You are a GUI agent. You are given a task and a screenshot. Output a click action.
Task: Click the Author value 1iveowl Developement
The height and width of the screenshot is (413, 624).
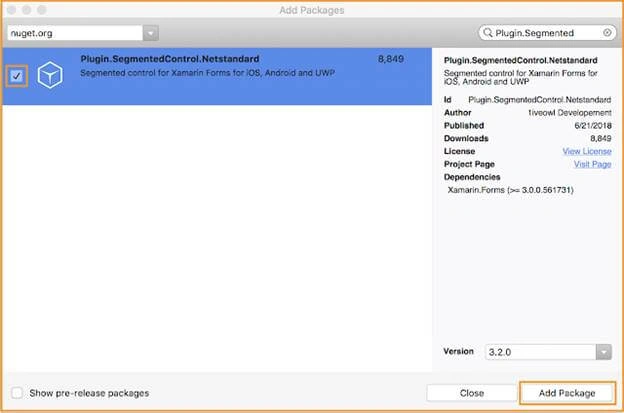[569, 113]
